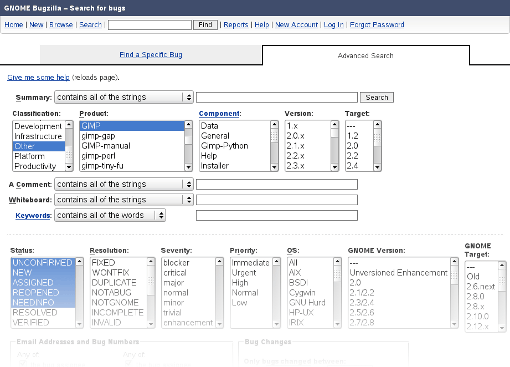Open the Browse link
This screenshot has width=510, height=367.
61,25
